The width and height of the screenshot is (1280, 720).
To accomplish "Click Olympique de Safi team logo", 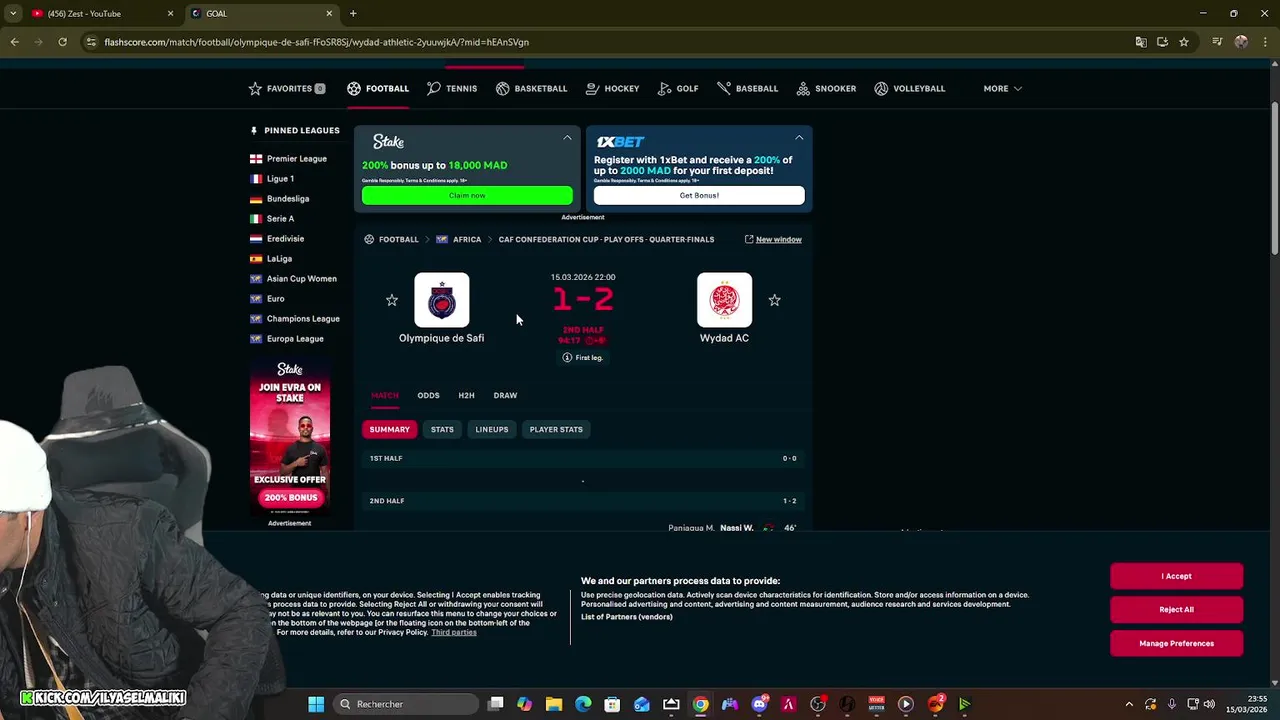I will pyautogui.click(x=442, y=300).
